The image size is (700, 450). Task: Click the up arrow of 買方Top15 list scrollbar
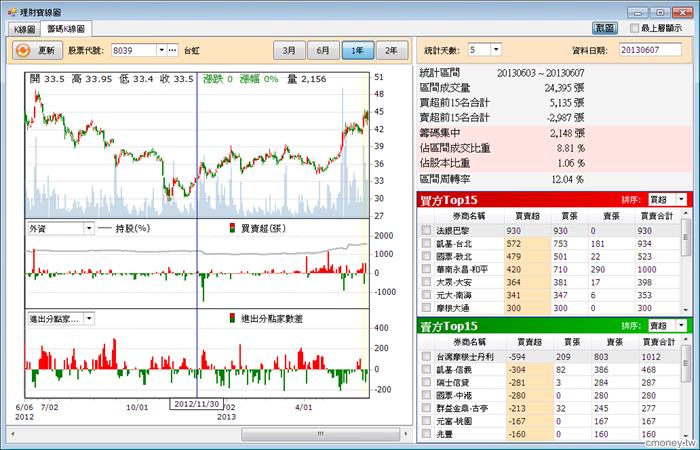pyautogui.click(x=686, y=215)
